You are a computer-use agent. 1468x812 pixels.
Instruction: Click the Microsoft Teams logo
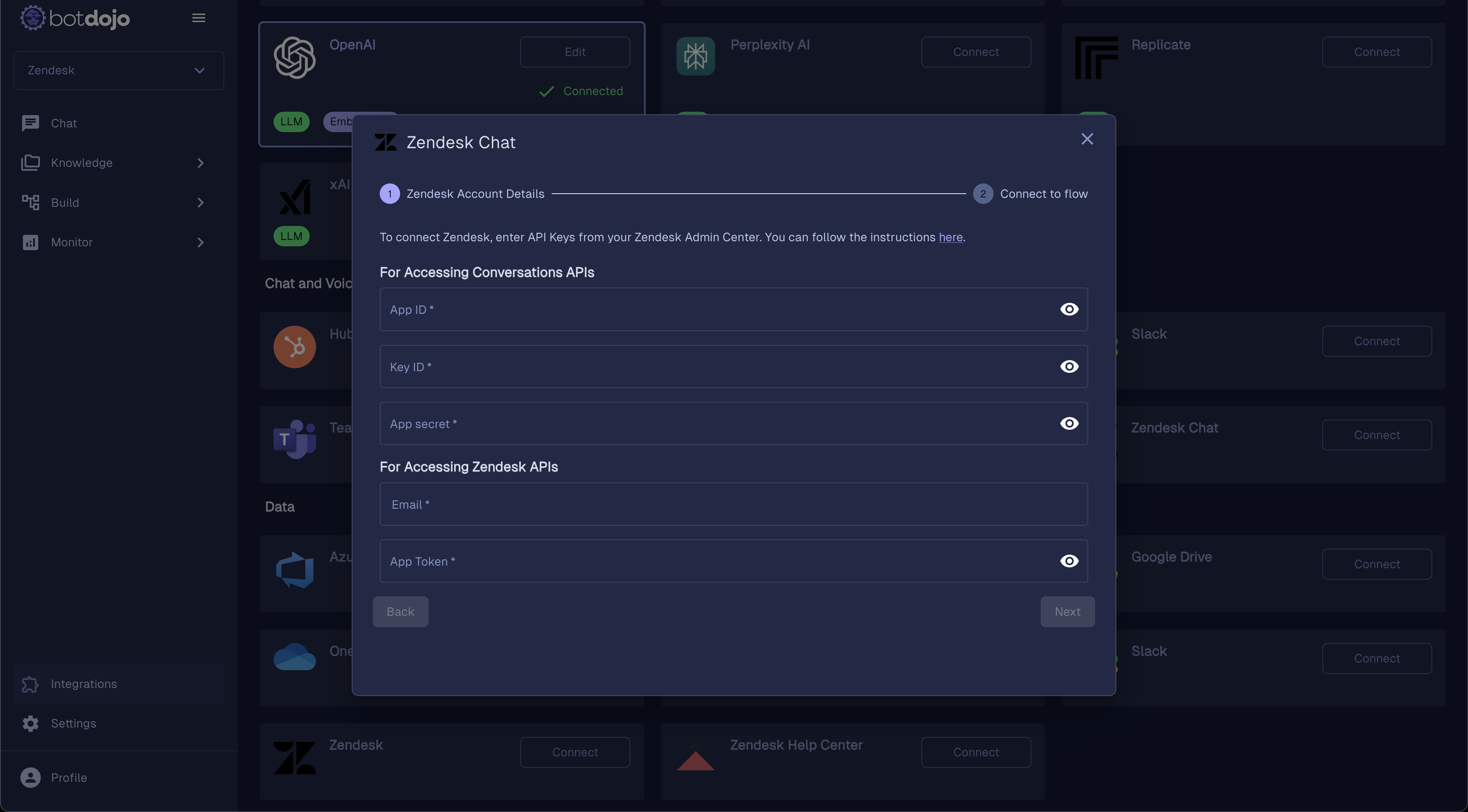pyautogui.click(x=295, y=439)
